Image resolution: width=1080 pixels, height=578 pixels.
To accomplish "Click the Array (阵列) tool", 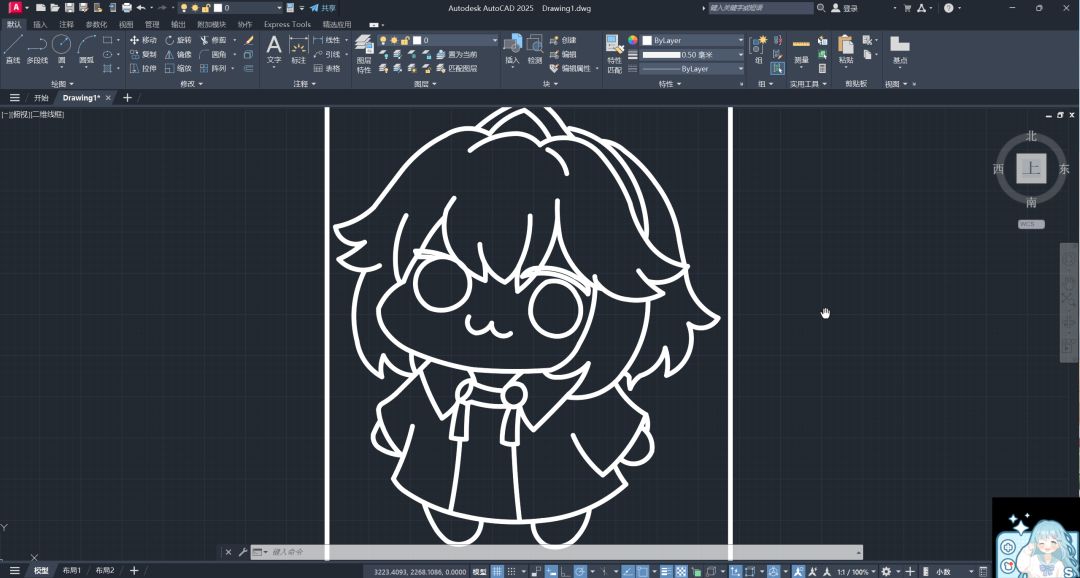I will (214, 68).
